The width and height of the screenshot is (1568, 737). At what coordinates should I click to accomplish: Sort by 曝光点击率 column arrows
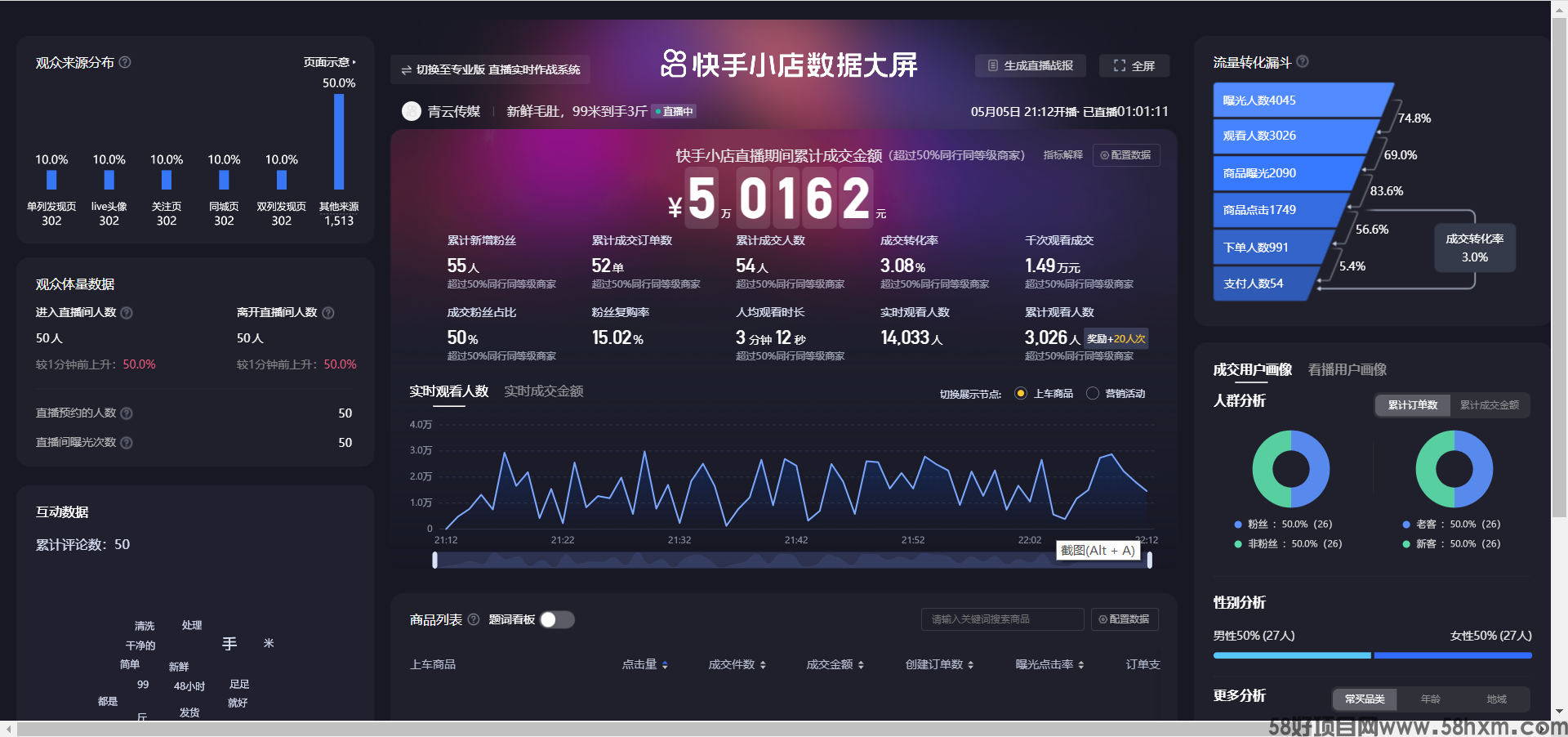pos(1080,665)
